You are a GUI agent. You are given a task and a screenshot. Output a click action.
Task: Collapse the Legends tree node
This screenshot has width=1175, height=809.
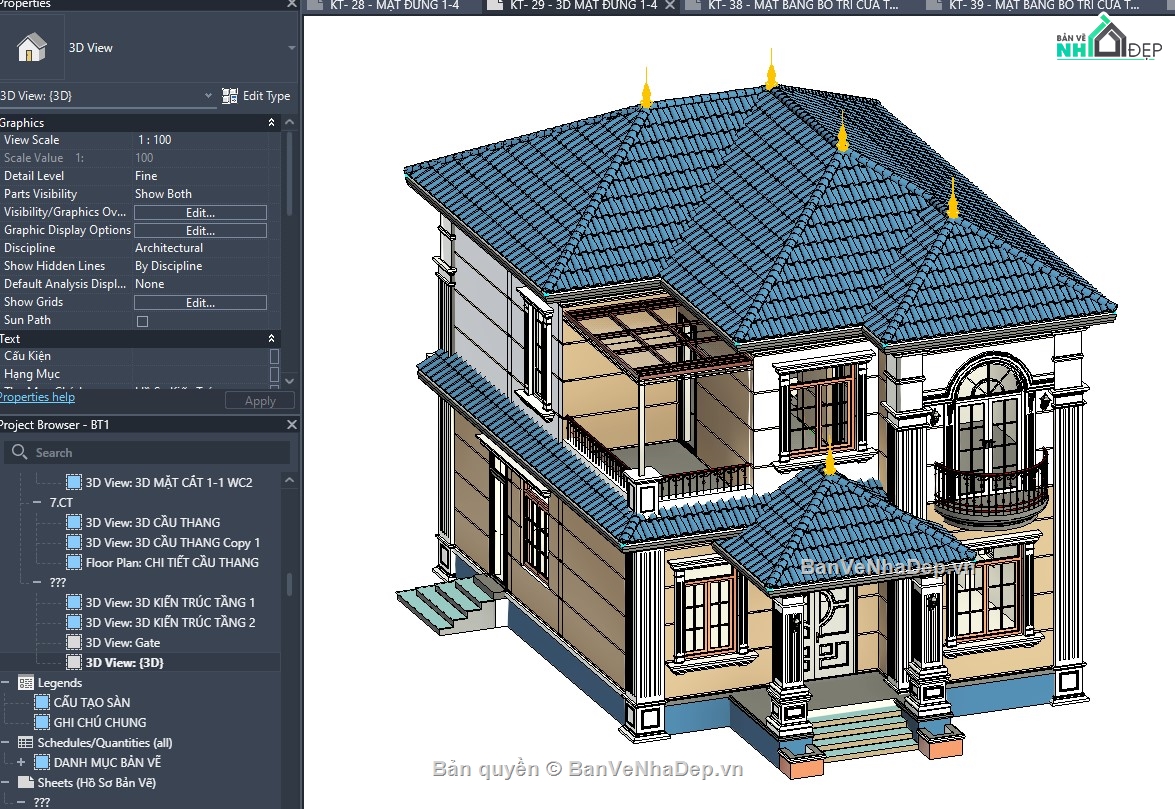pyautogui.click(x=5, y=683)
